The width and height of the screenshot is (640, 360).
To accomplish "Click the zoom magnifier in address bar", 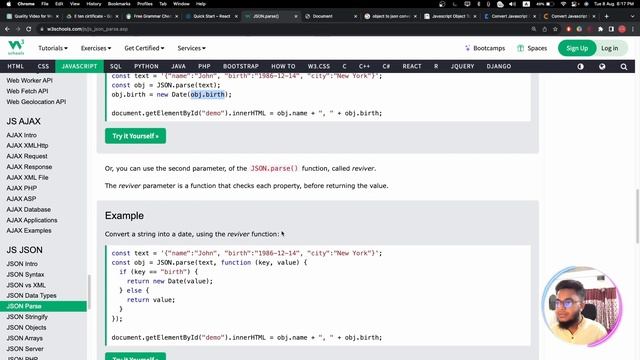I will (534, 29).
